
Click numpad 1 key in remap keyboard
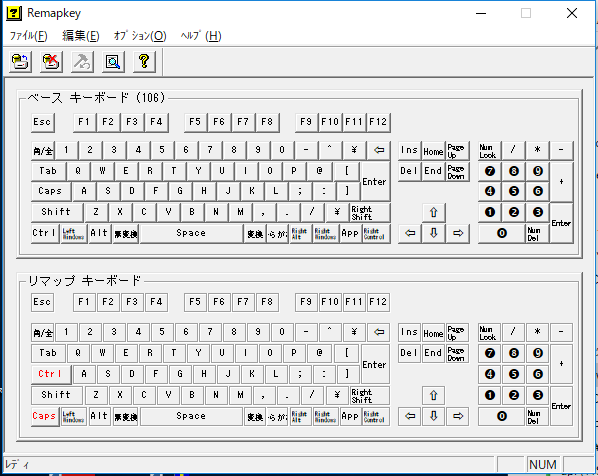pos(490,396)
